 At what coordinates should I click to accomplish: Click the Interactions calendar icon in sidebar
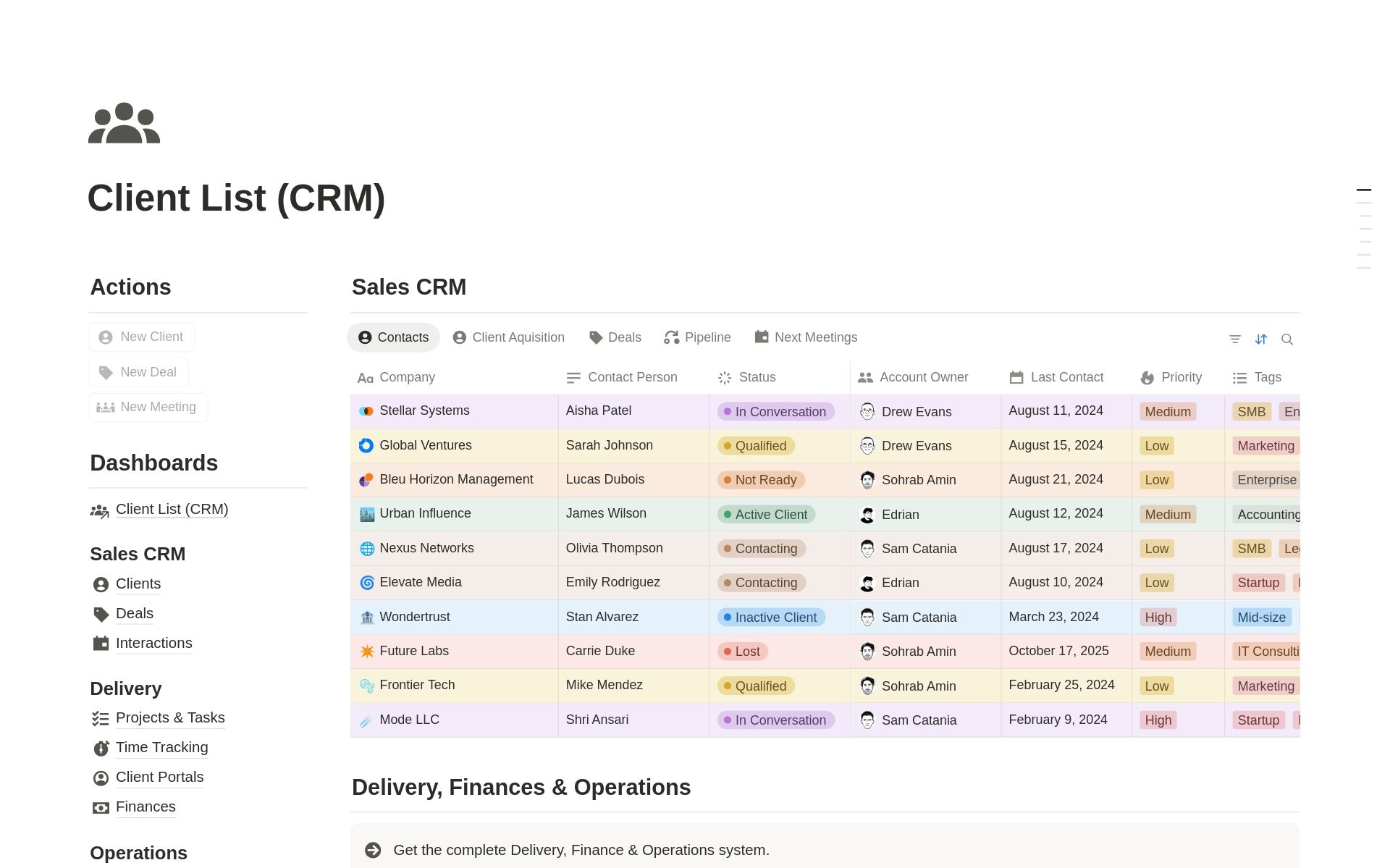101,643
